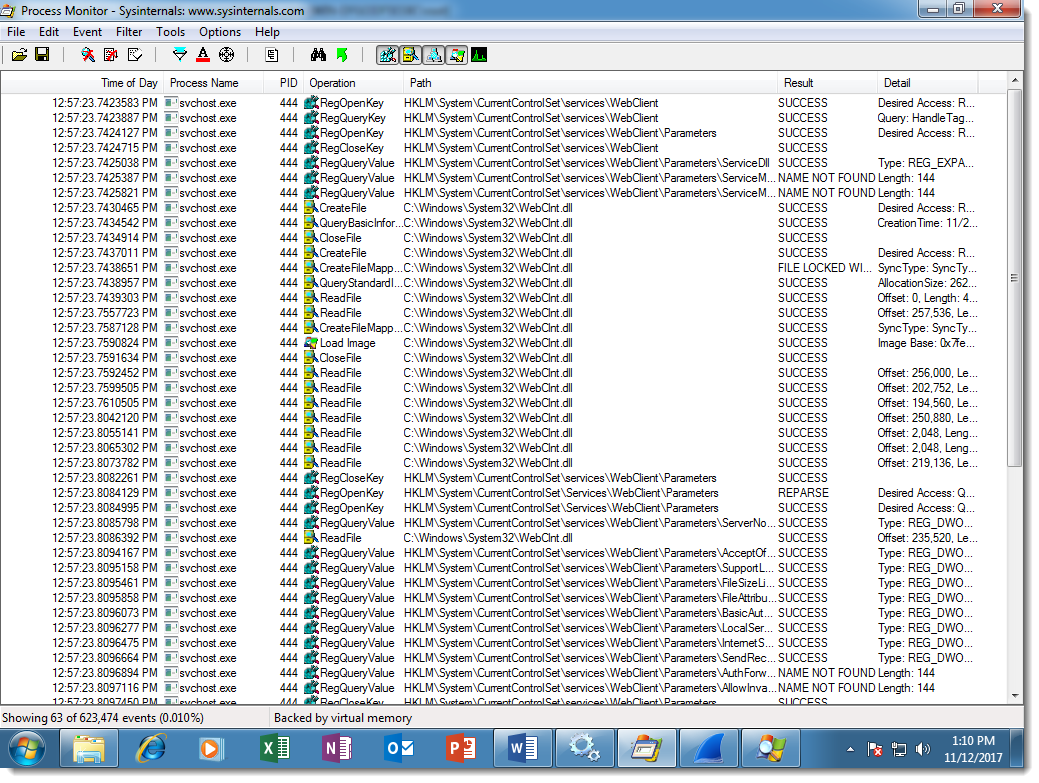Screen dimensions: 1039x783
Task: Open the Tools menu
Action: point(170,32)
